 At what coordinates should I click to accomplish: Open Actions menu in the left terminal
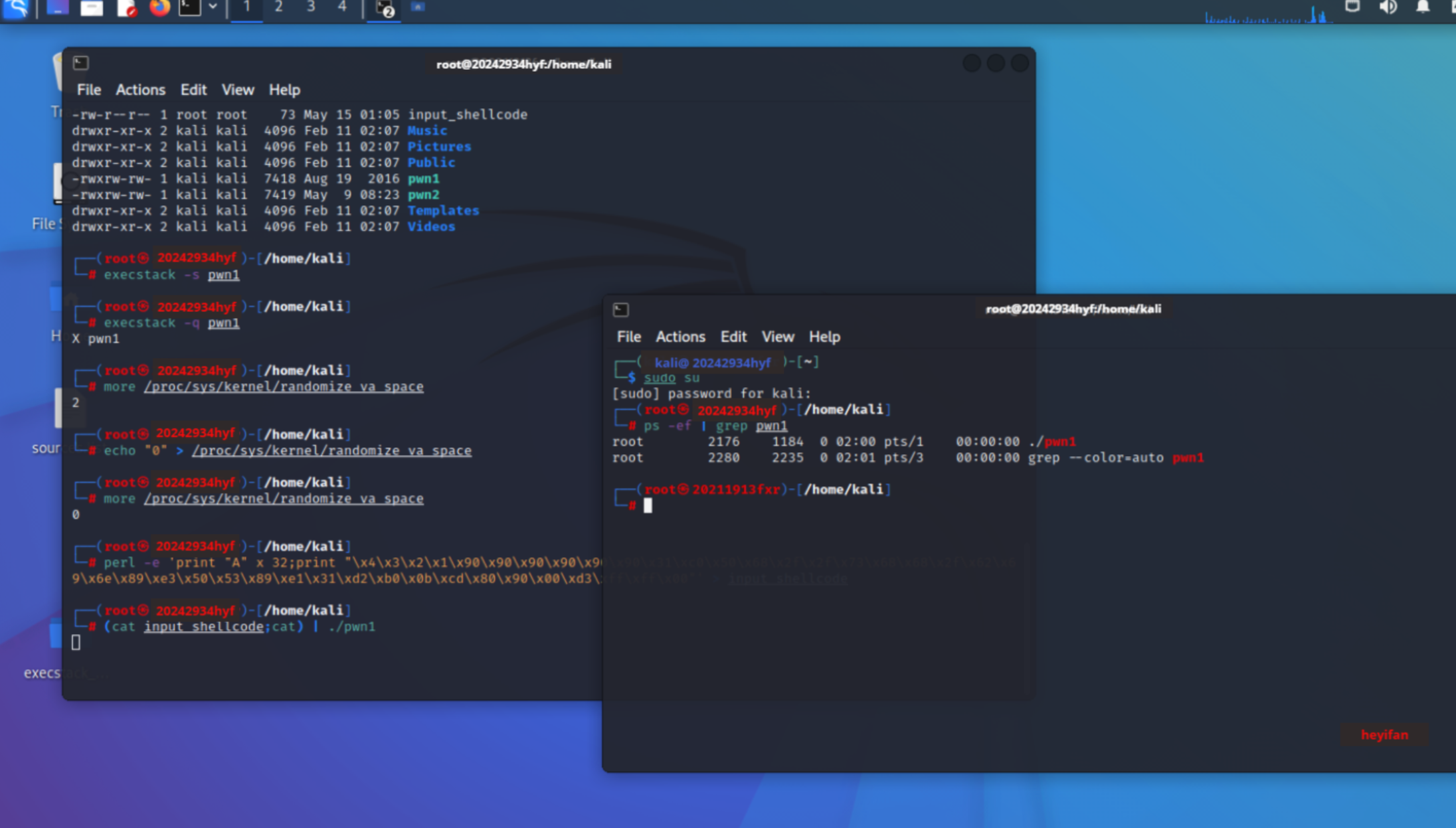click(140, 90)
